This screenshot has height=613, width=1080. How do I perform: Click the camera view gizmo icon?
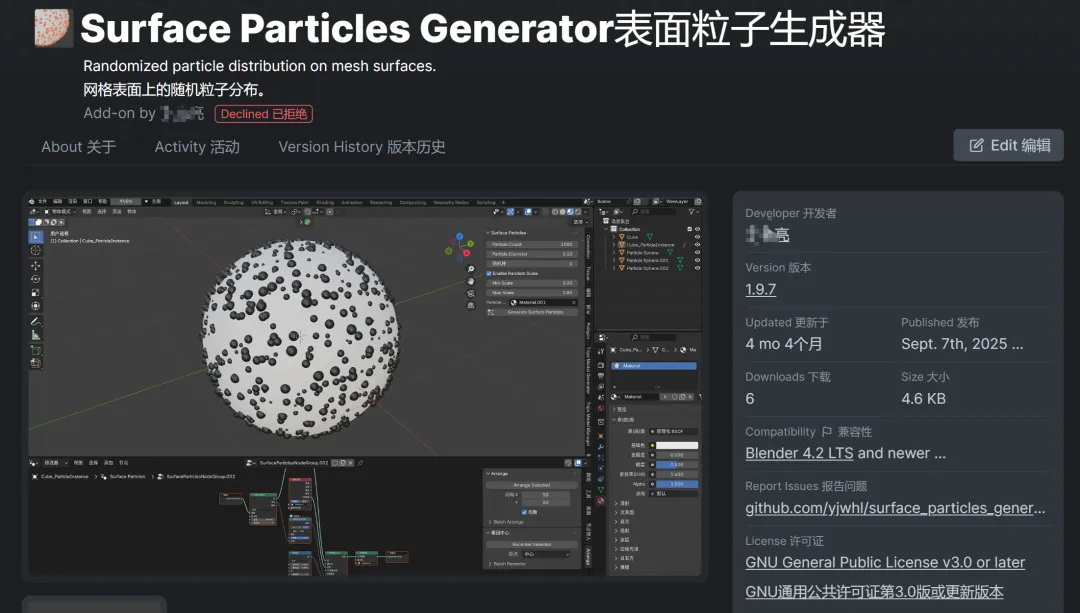[x=470, y=293]
